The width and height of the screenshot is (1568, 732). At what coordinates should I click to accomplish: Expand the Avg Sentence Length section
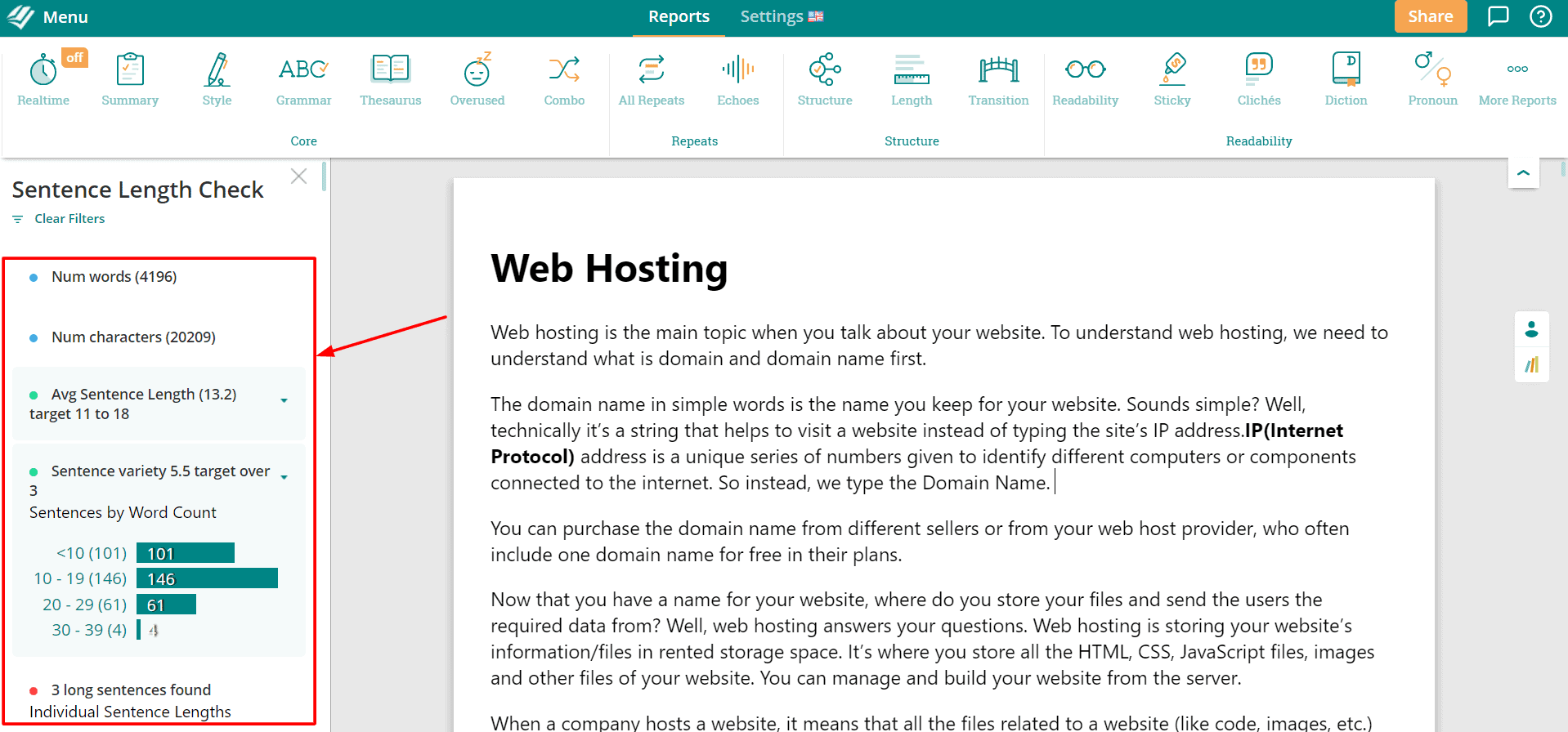click(x=284, y=400)
